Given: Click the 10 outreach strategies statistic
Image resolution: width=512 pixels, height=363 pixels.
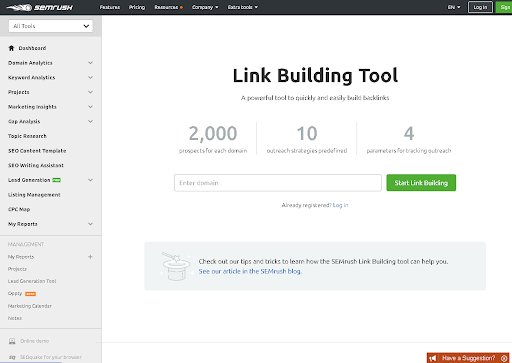Looking at the screenshot, I should click(307, 139).
